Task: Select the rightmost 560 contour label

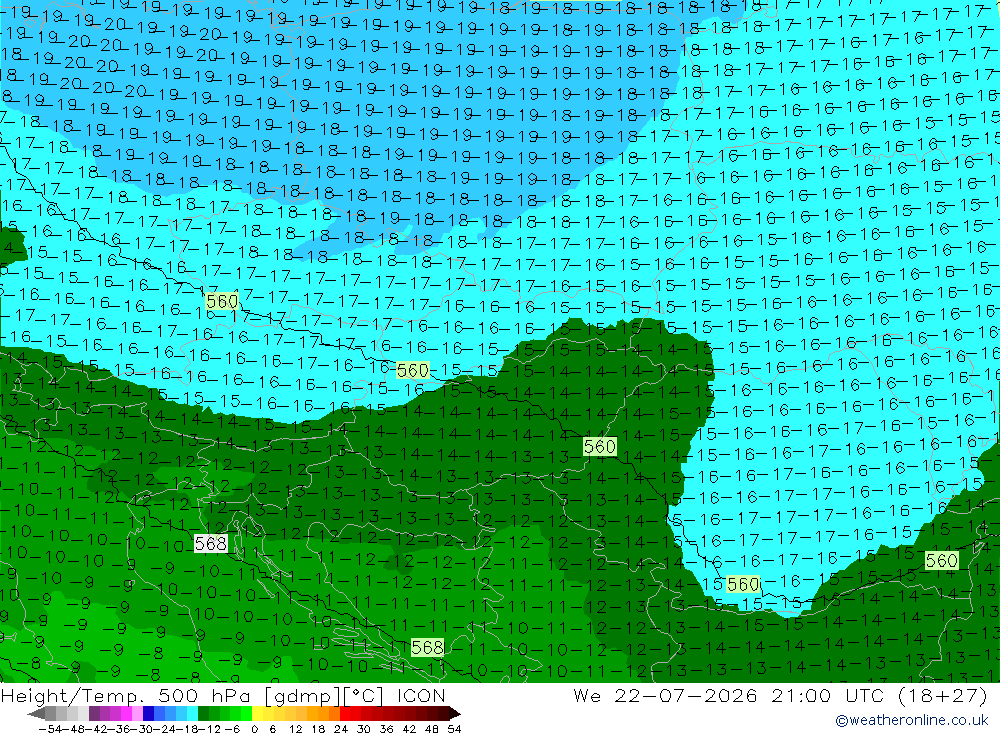Action: pyautogui.click(x=941, y=561)
